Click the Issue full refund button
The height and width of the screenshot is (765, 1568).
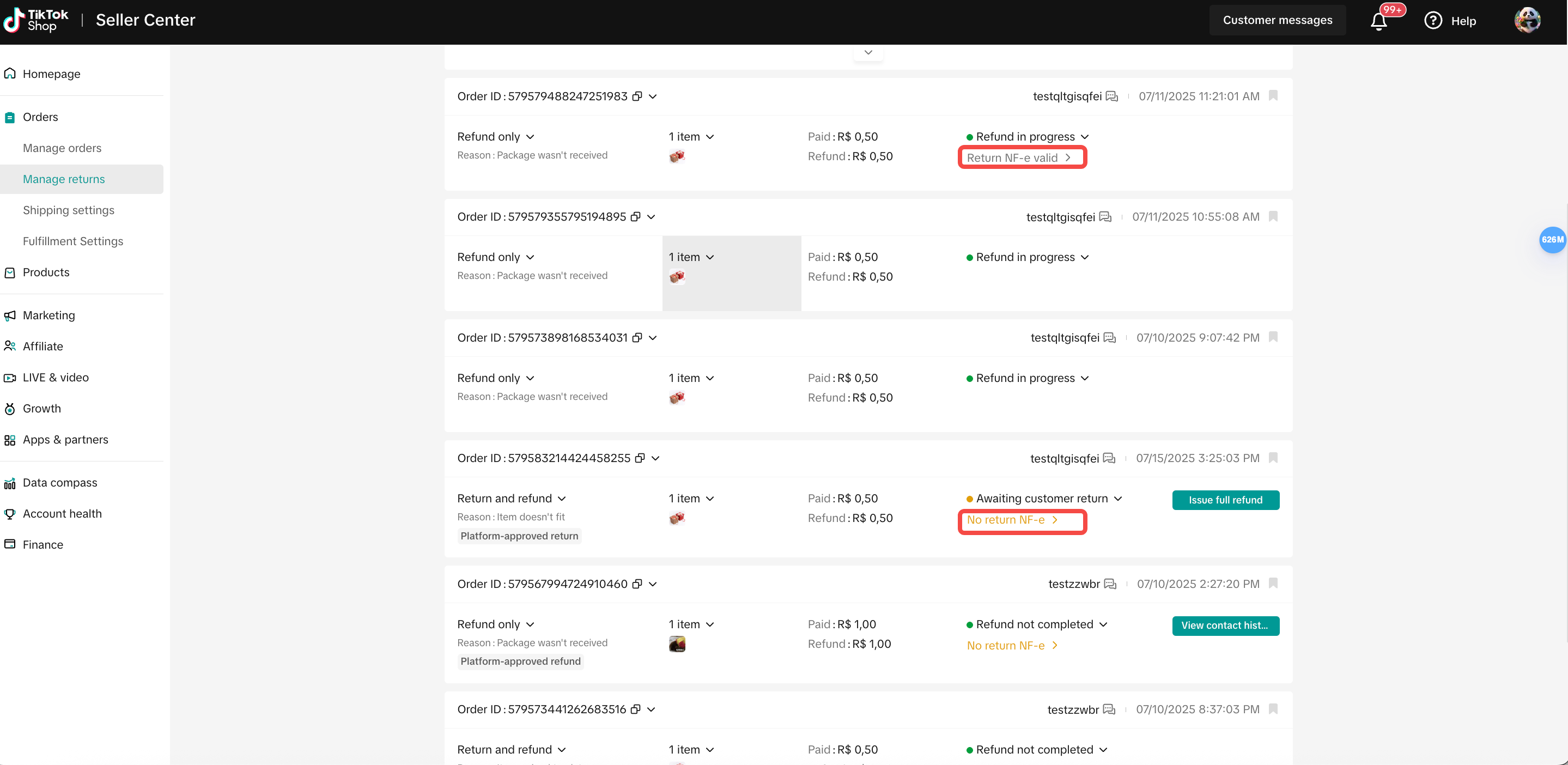coord(1225,500)
